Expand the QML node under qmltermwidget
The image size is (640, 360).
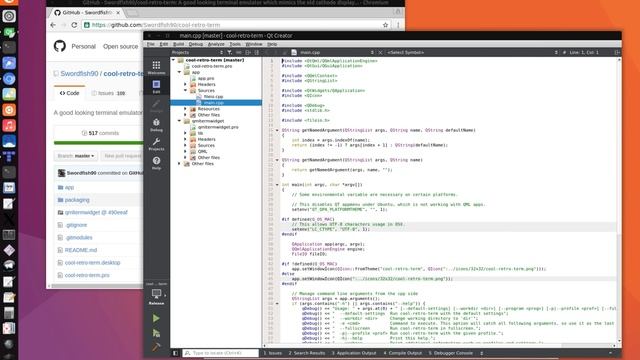pyautogui.click(x=185, y=151)
